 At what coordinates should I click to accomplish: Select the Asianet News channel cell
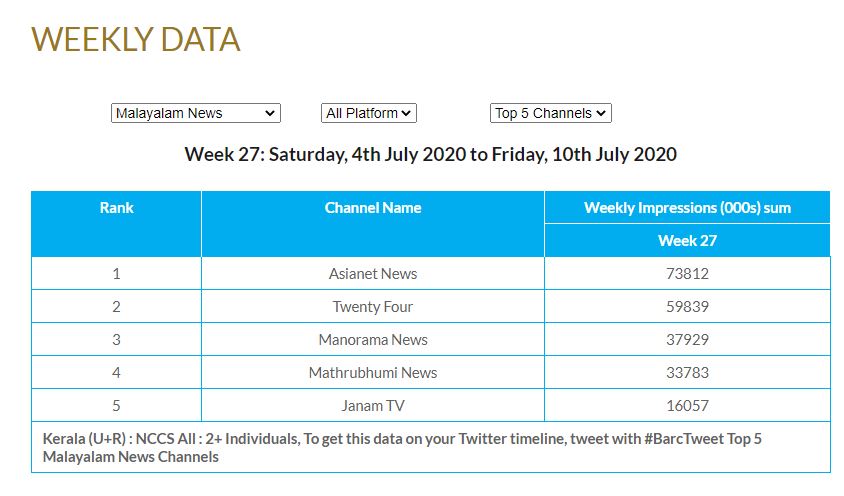tap(372, 274)
